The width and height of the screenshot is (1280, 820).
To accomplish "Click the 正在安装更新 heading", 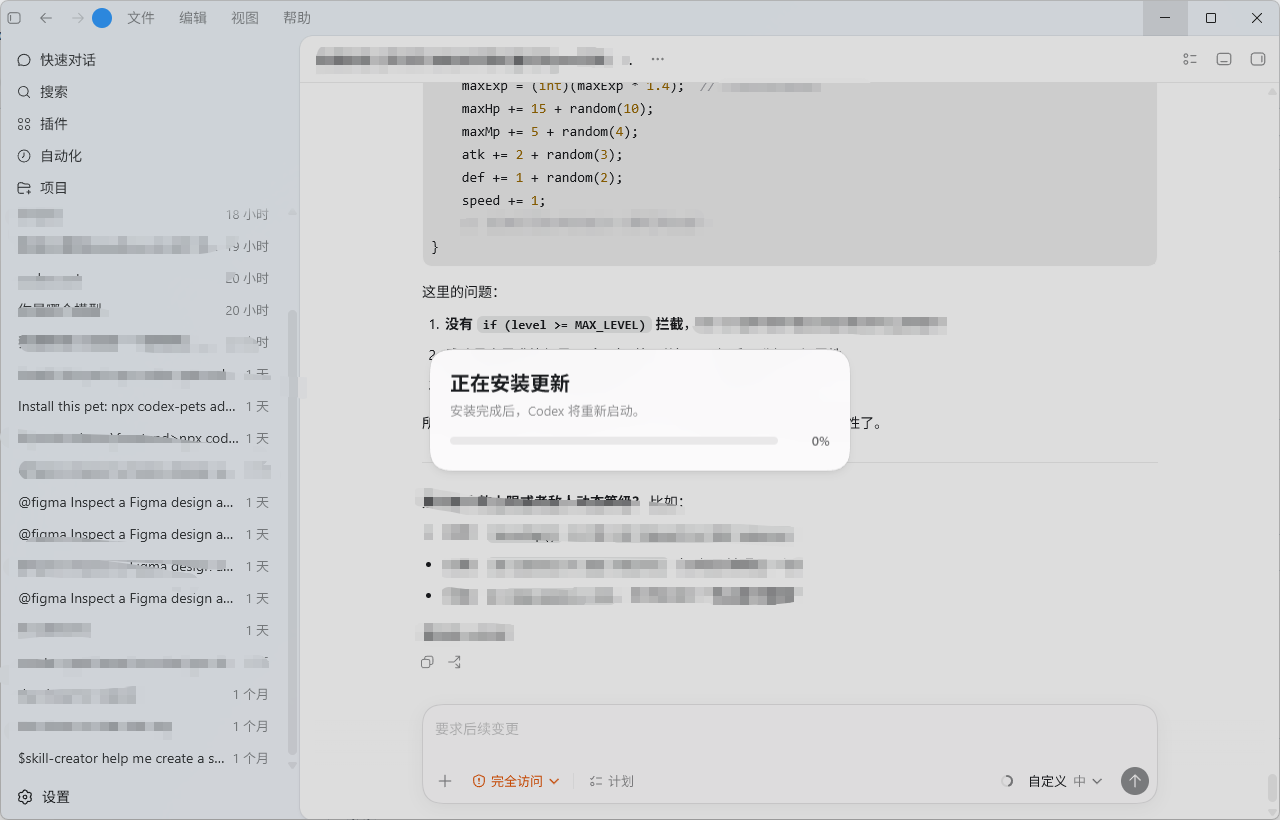I will (510, 384).
